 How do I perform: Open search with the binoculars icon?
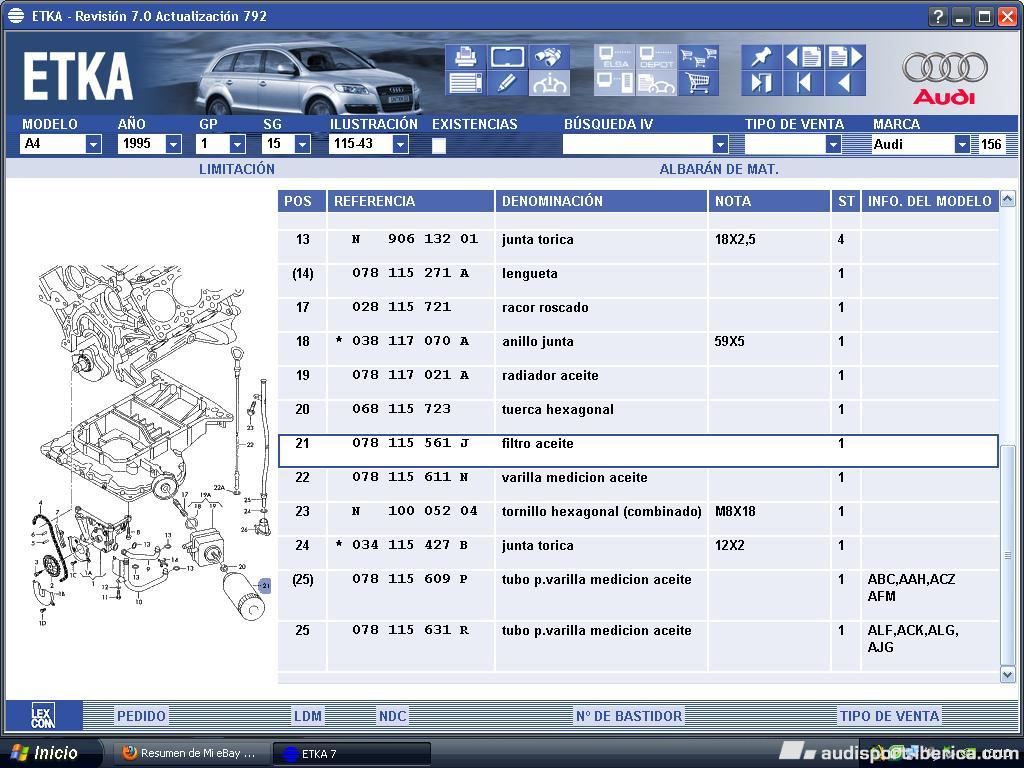point(549,57)
